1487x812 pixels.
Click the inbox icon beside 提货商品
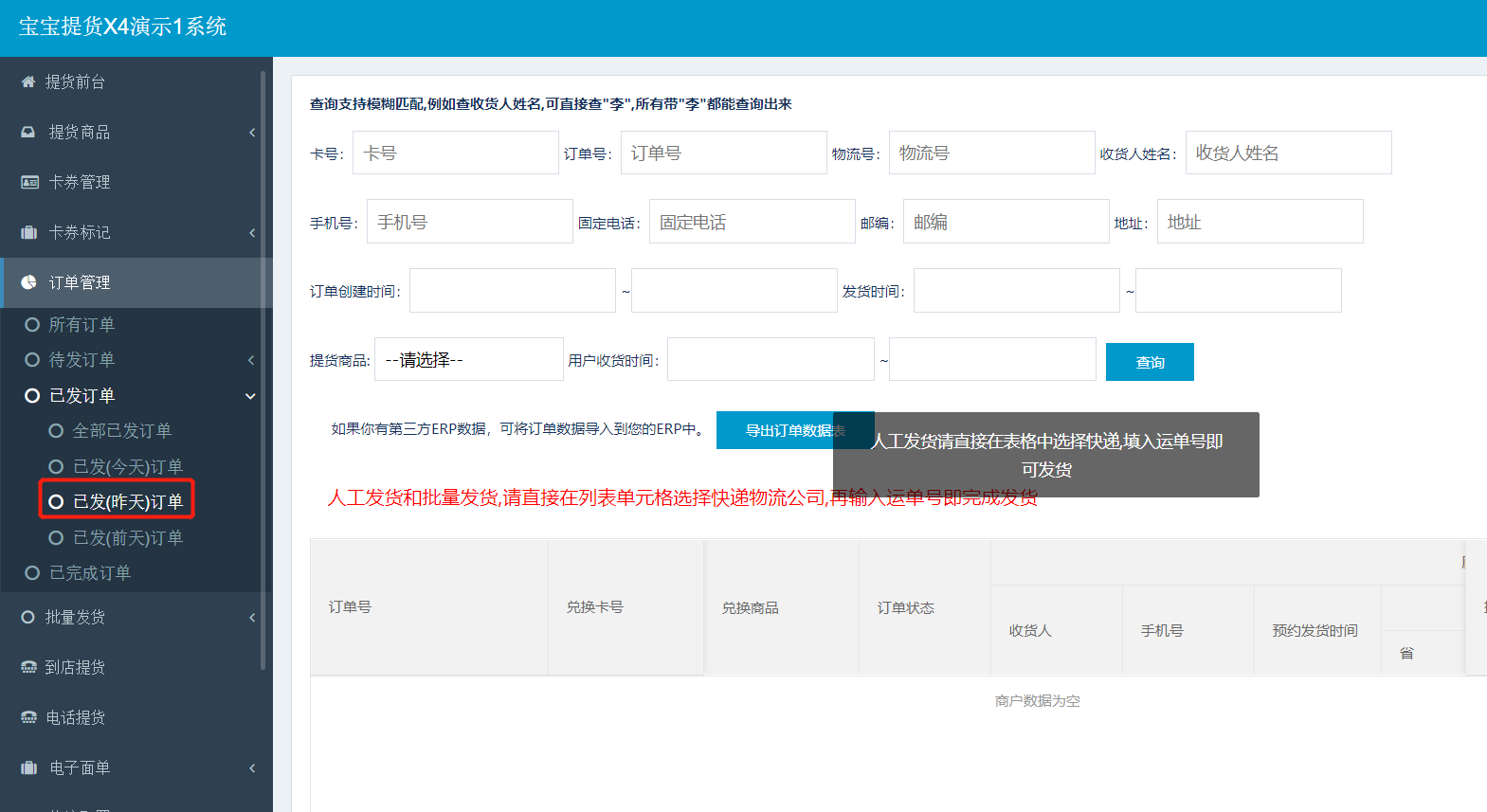pos(28,132)
